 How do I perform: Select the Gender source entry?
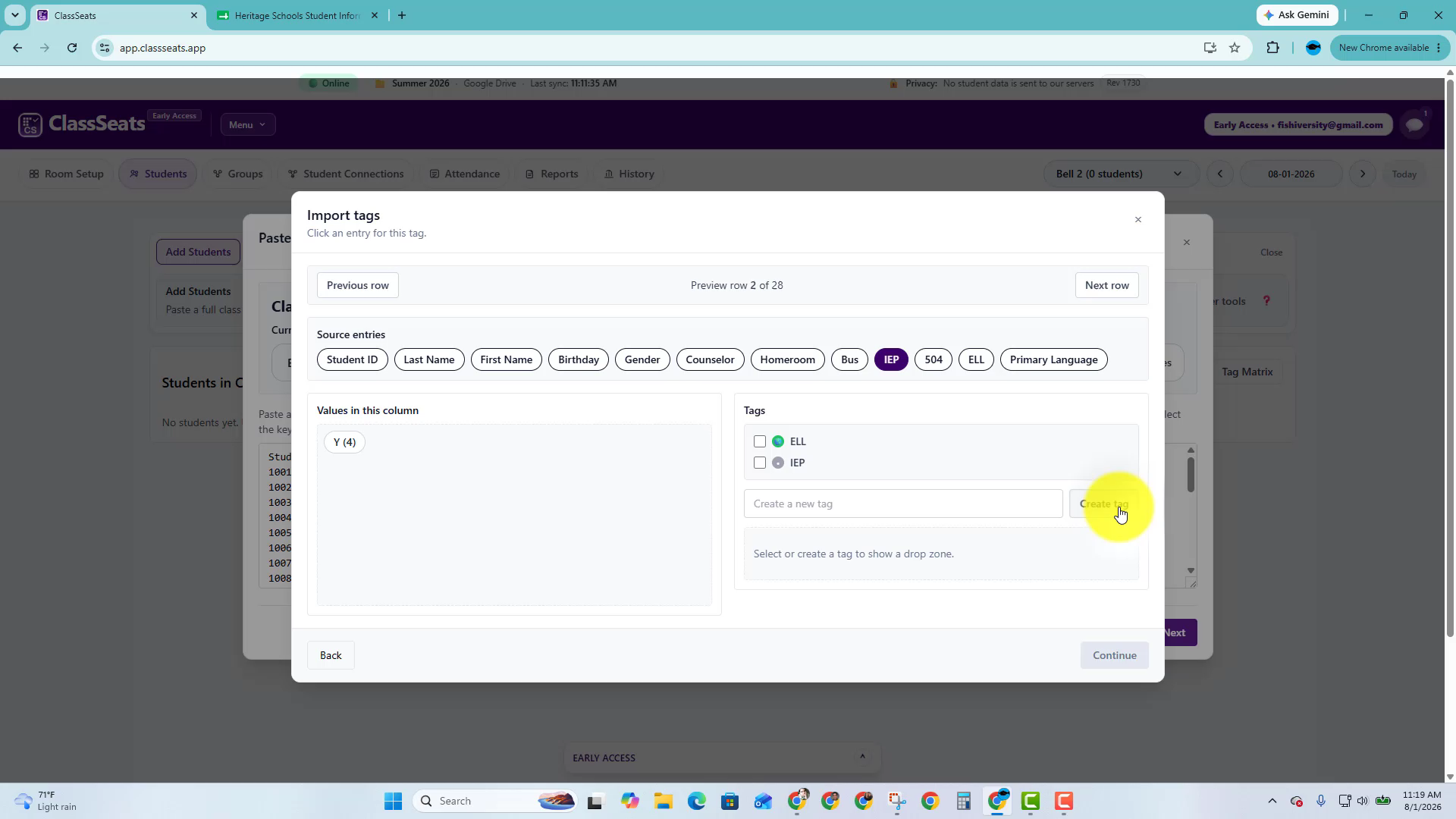642,359
